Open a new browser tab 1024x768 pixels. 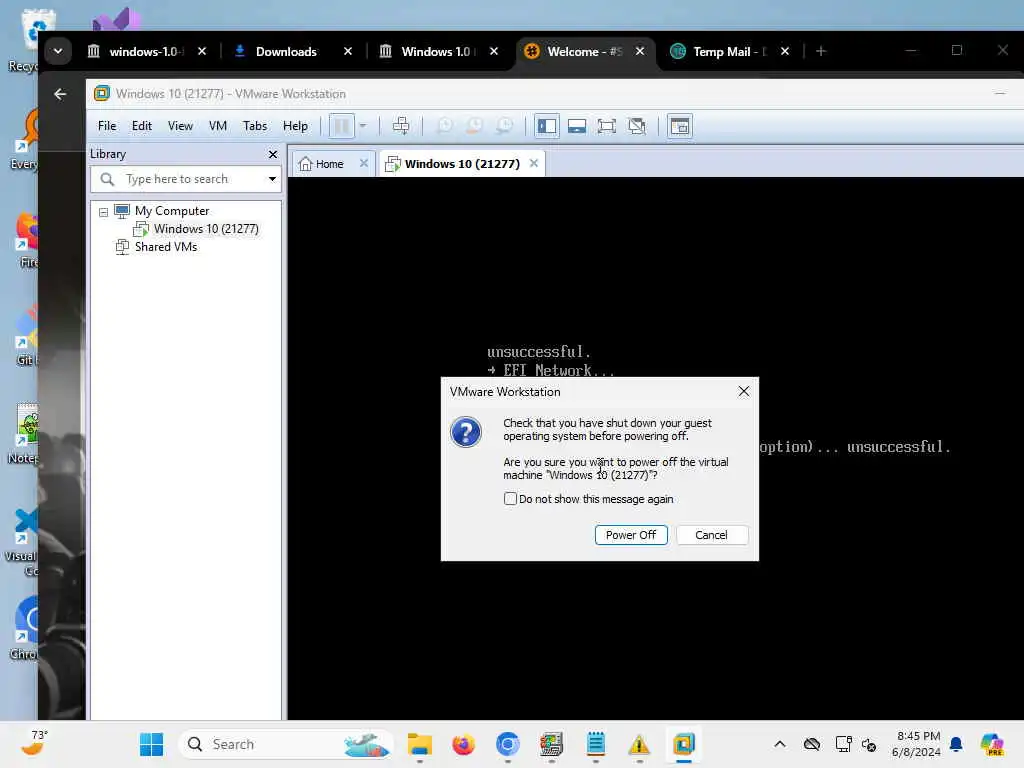[x=821, y=51]
